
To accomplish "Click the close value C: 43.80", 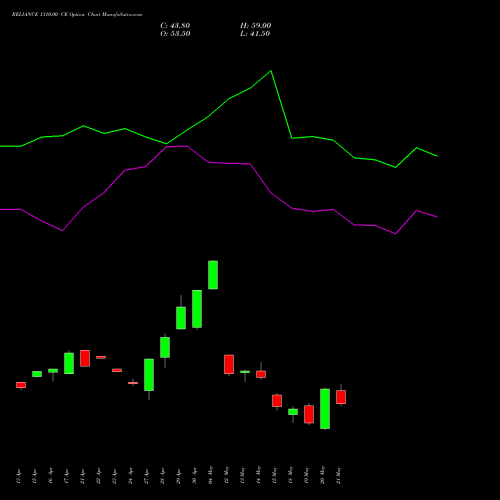I will click(x=175, y=26).
